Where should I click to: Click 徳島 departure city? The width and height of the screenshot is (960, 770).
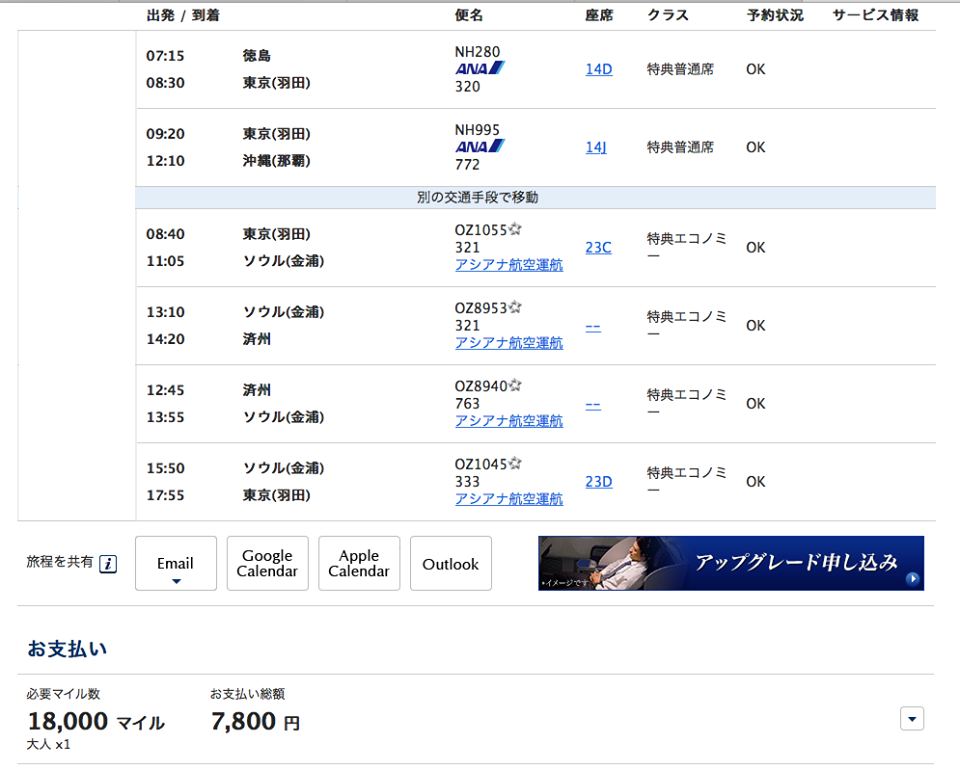257,56
